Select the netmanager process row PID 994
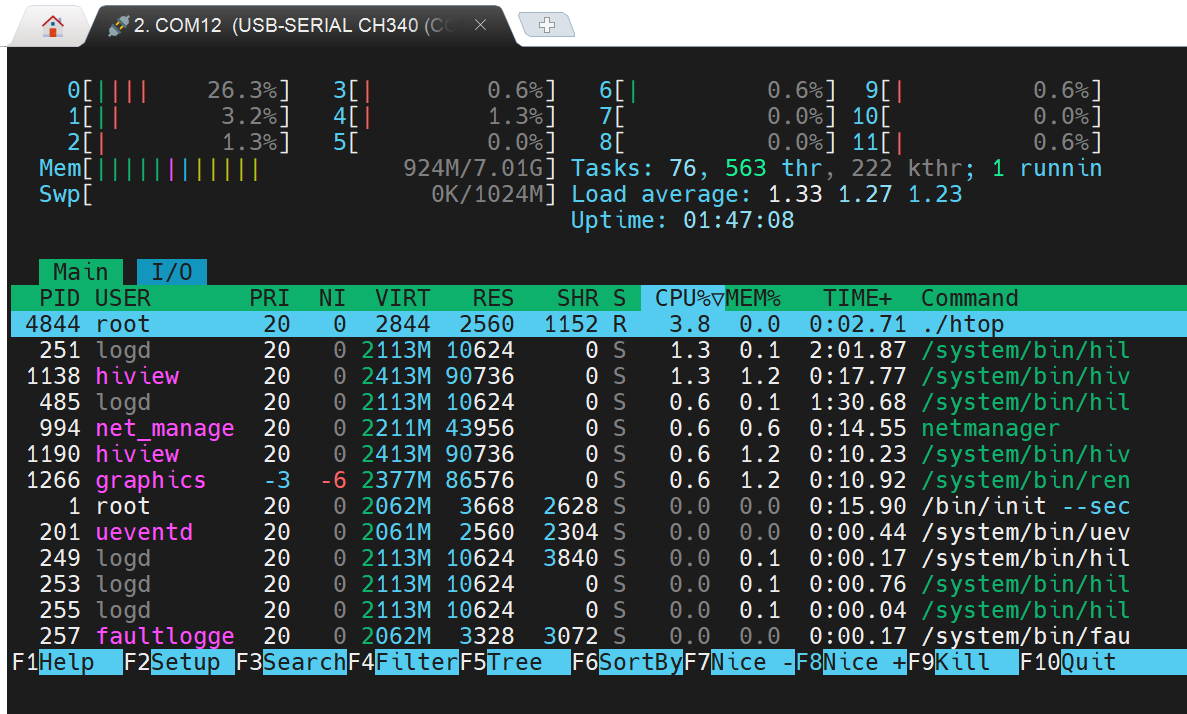 click(599, 428)
